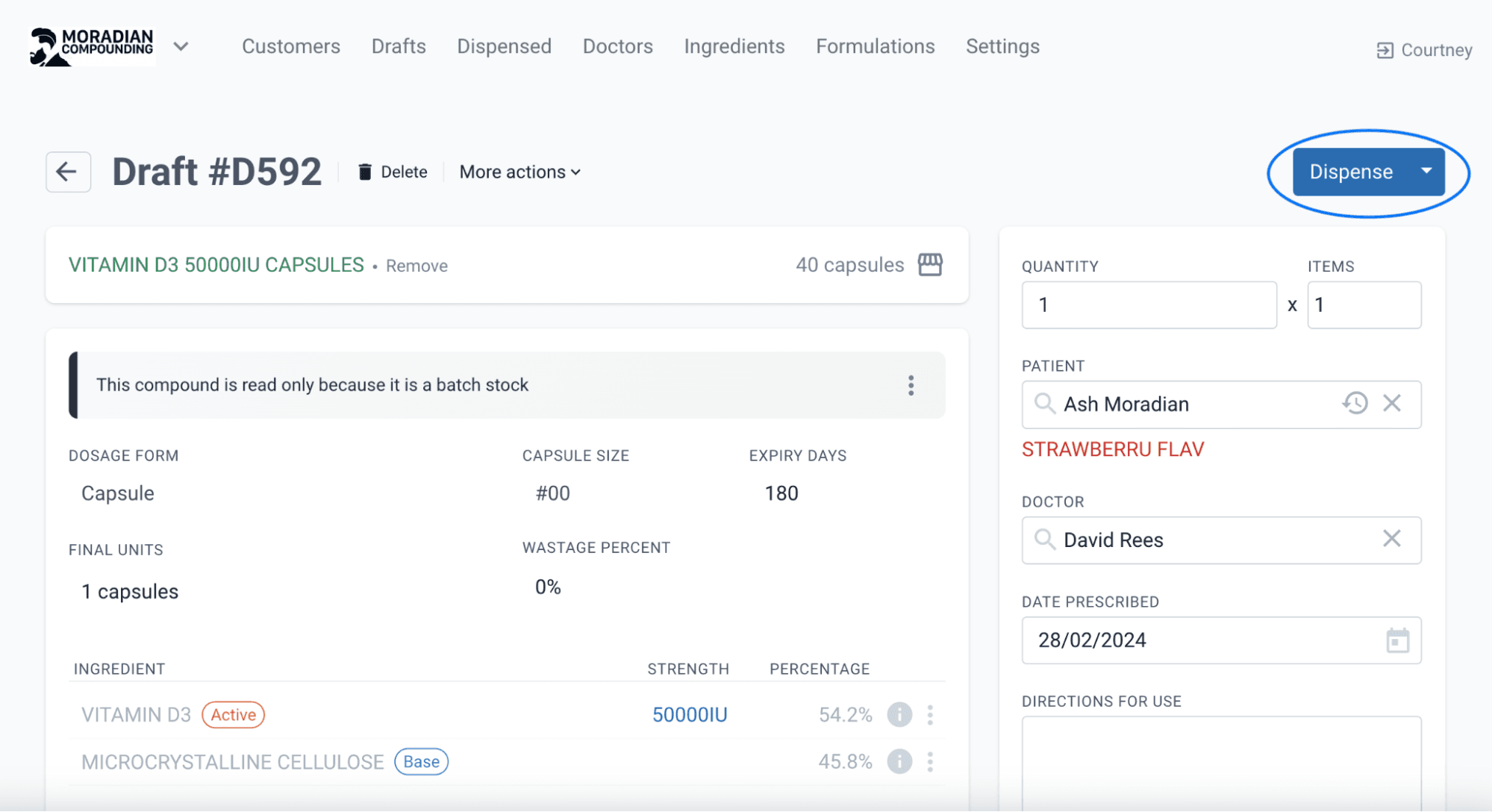Click the Directions For Use text area
Screen dimensions: 1492x812
coord(1221,763)
